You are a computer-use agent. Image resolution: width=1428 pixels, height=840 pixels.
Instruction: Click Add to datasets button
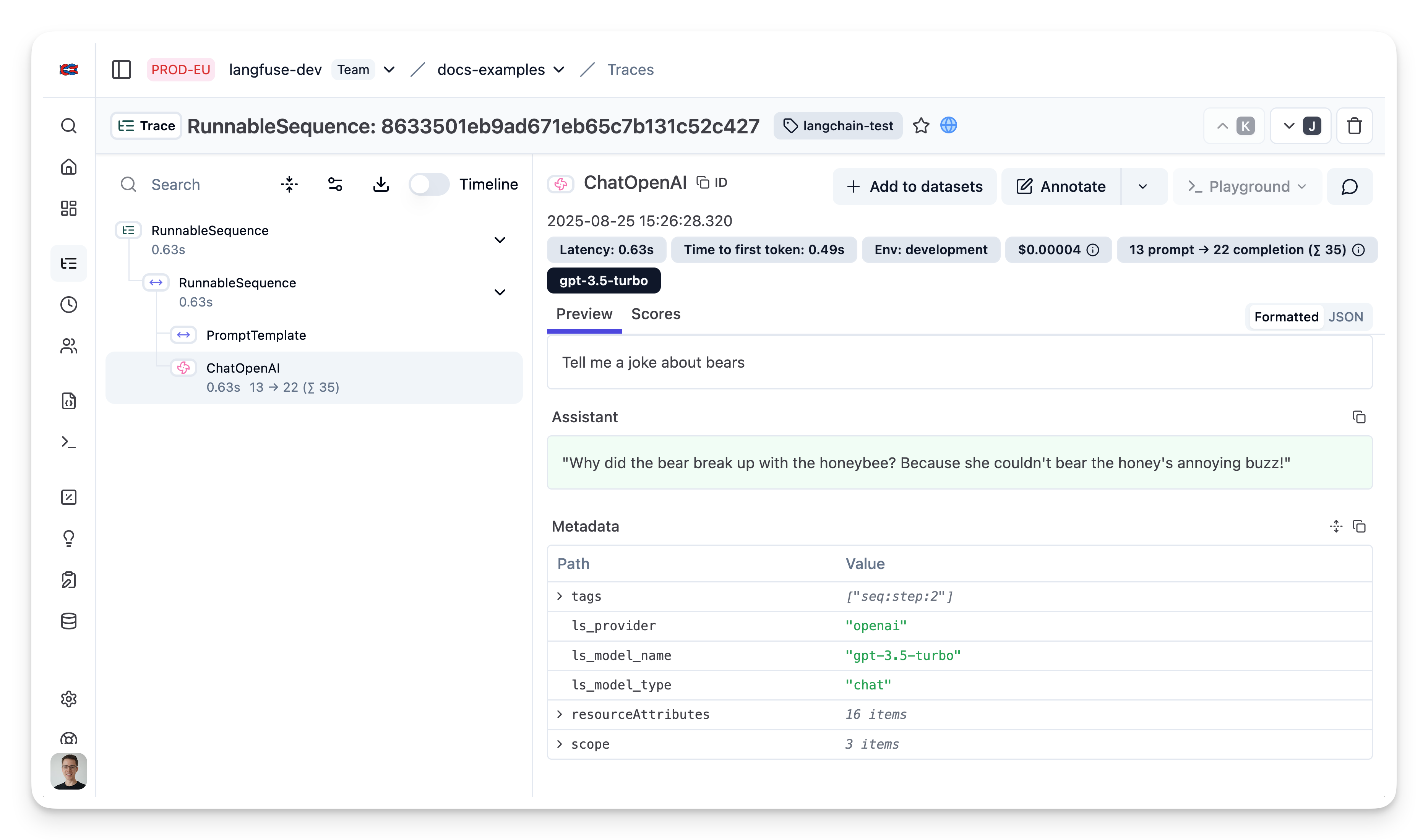coord(915,186)
